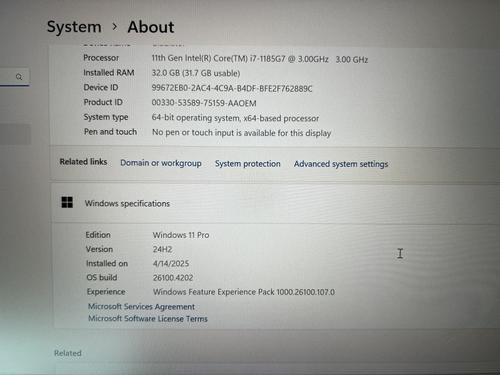Select the Pen and touch value text
This screenshot has width=500, height=375.
pyautogui.click(x=241, y=133)
